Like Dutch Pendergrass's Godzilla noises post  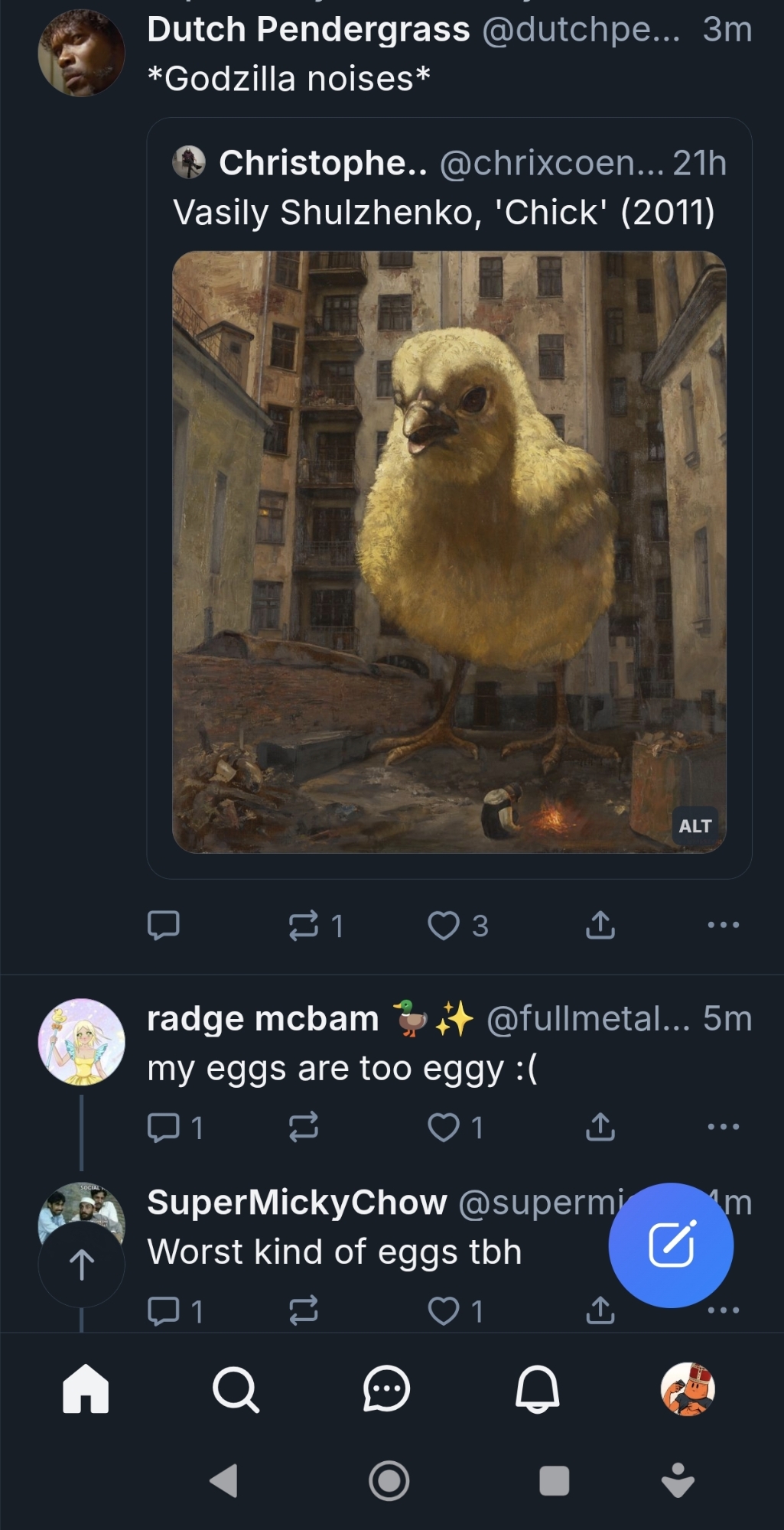tap(444, 925)
